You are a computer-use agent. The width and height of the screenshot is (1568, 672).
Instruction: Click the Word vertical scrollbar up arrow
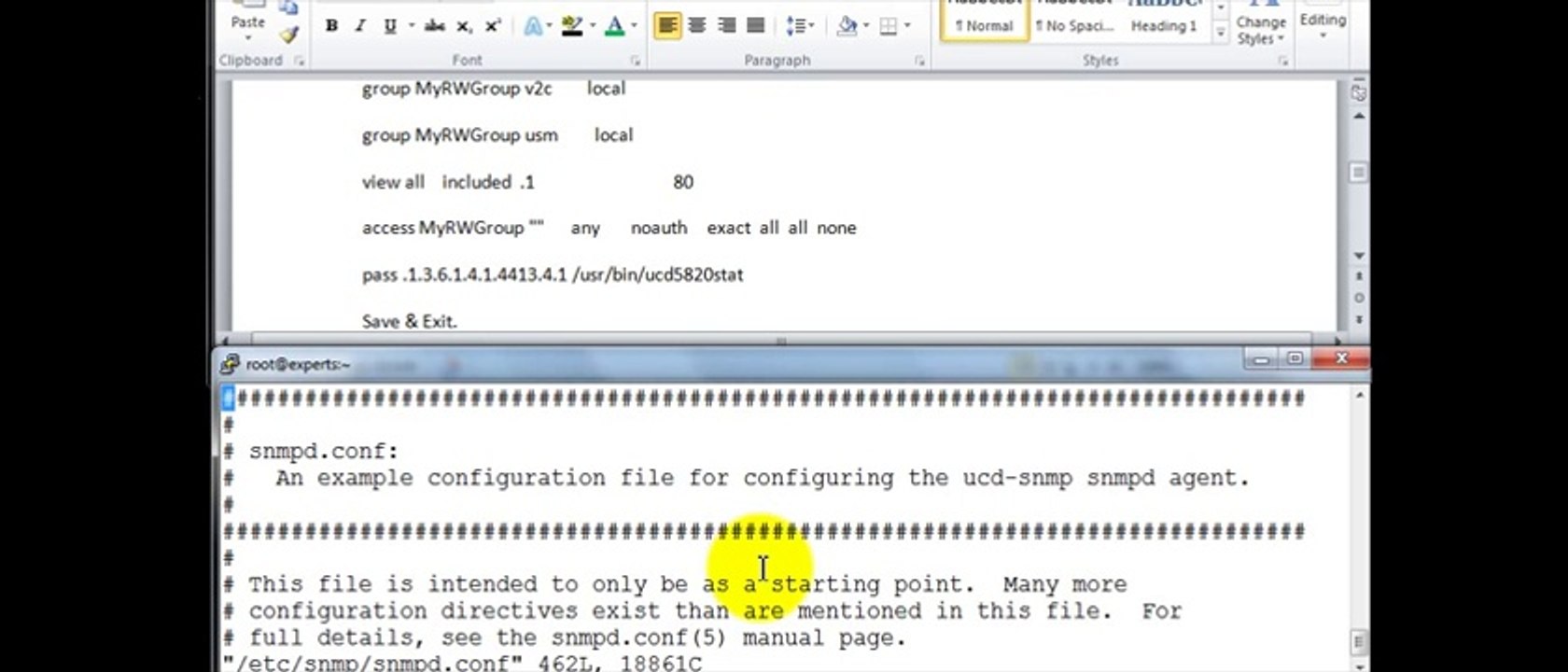tap(1359, 117)
